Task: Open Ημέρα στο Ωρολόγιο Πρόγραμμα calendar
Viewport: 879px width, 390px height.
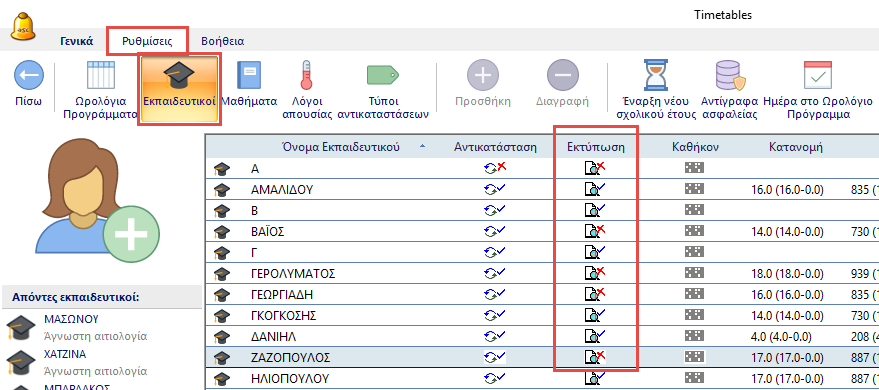Action: [818, 91]
